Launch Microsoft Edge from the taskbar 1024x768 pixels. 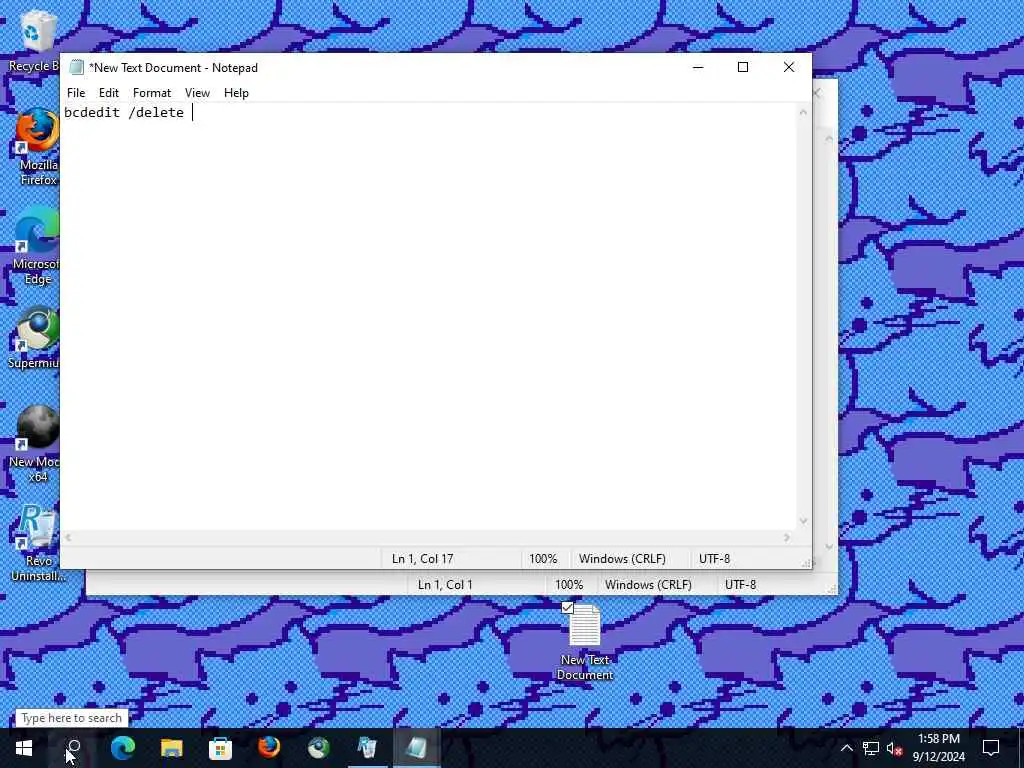[x=122, y=748]
